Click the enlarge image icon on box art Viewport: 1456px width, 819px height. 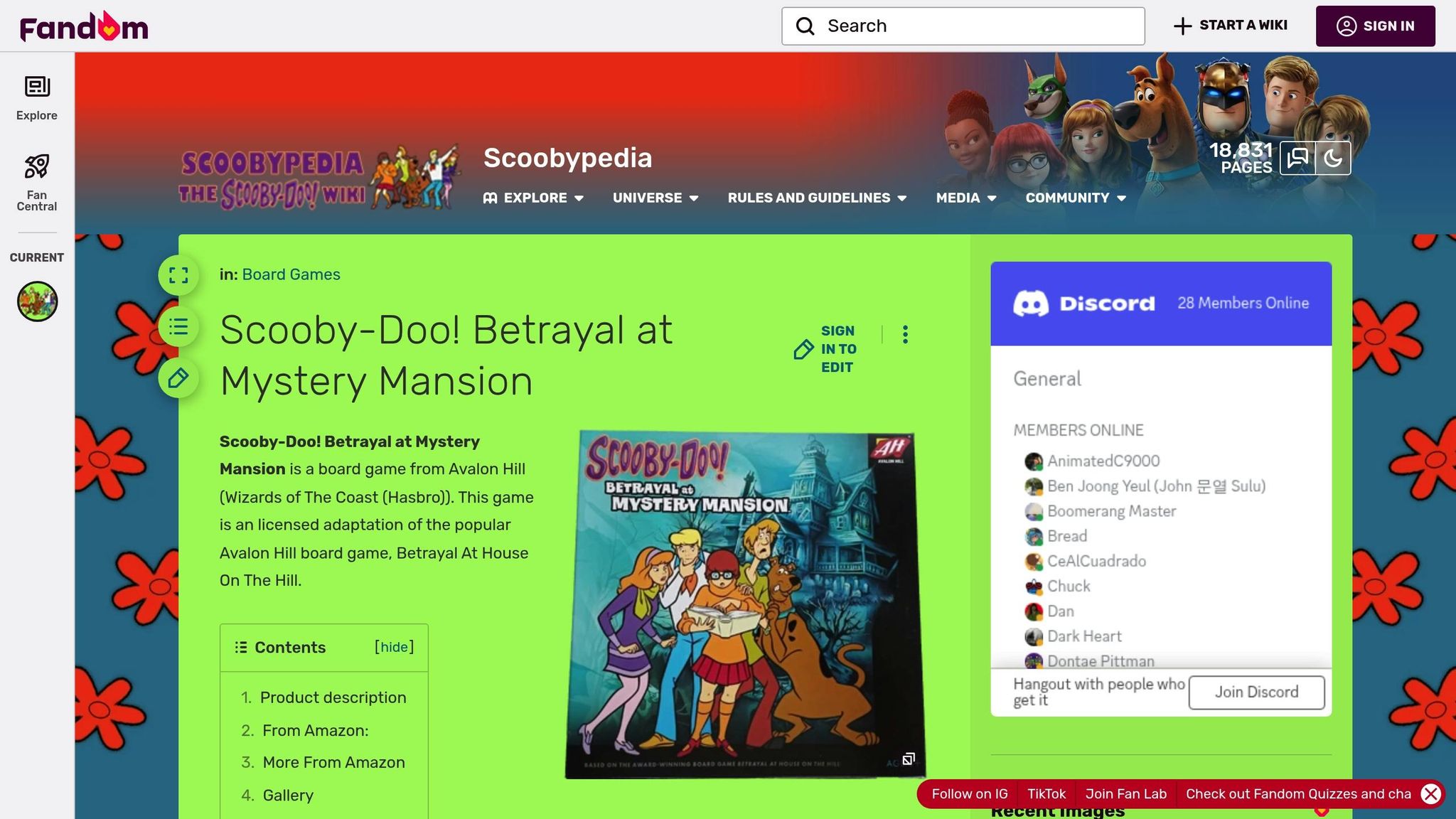908,759
